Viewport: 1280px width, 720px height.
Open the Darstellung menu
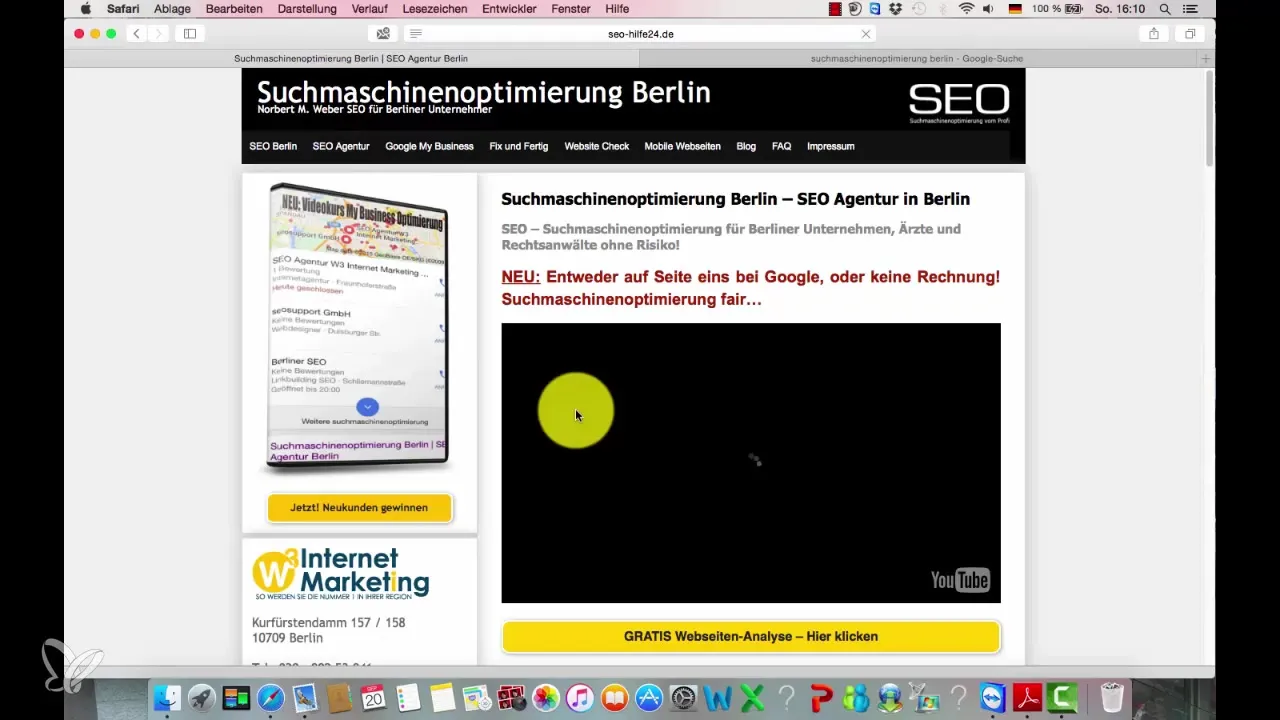tap(308, 9)
